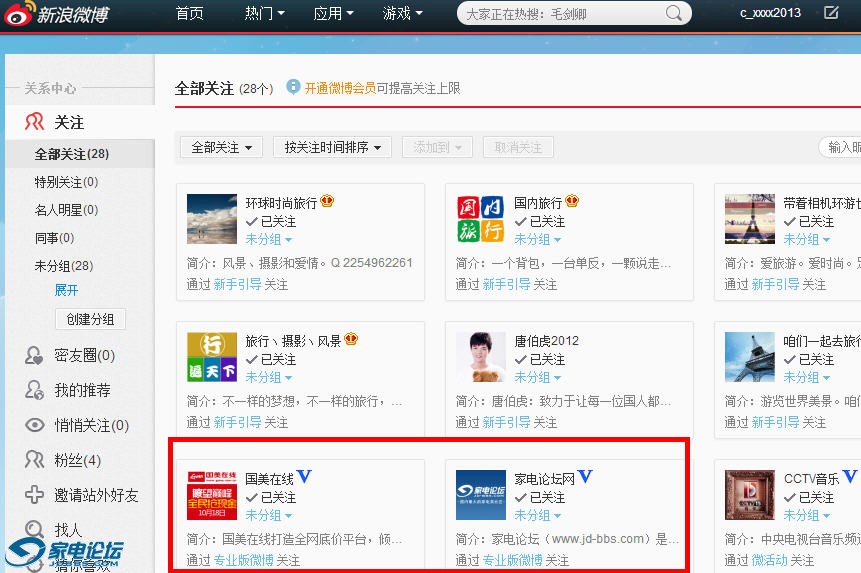
Task: Open the 开通微博会员 link
Action: [x=340, y=88]
